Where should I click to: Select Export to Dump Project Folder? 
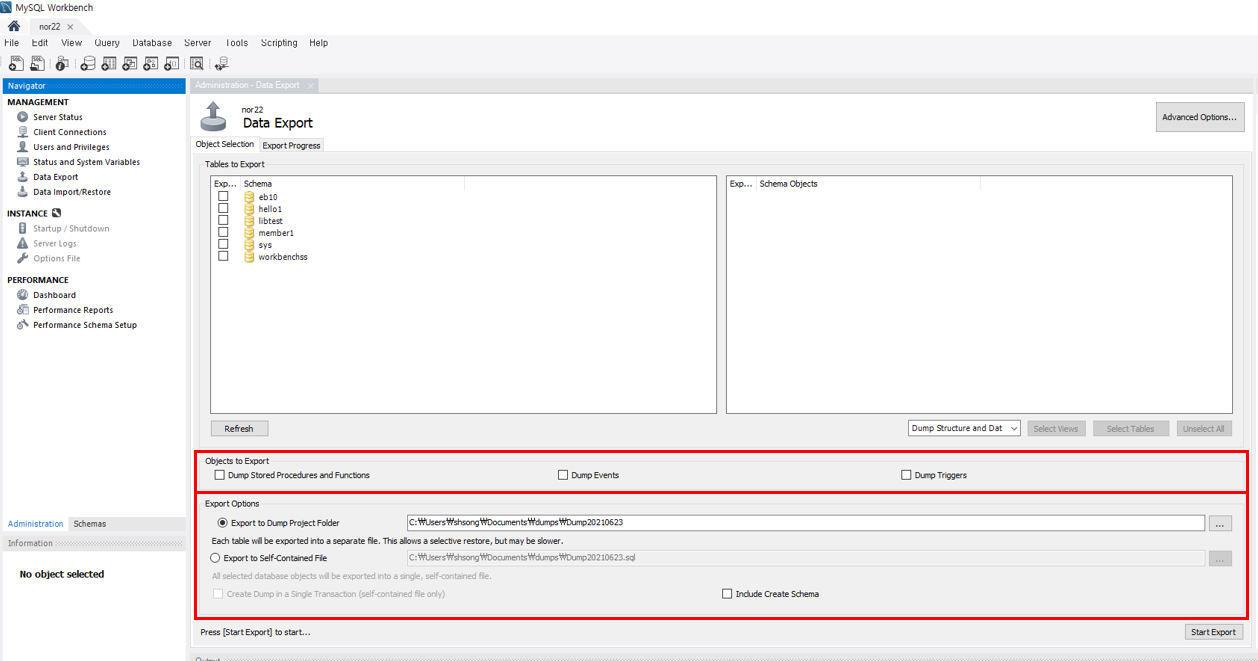click(x=223, y=522)
